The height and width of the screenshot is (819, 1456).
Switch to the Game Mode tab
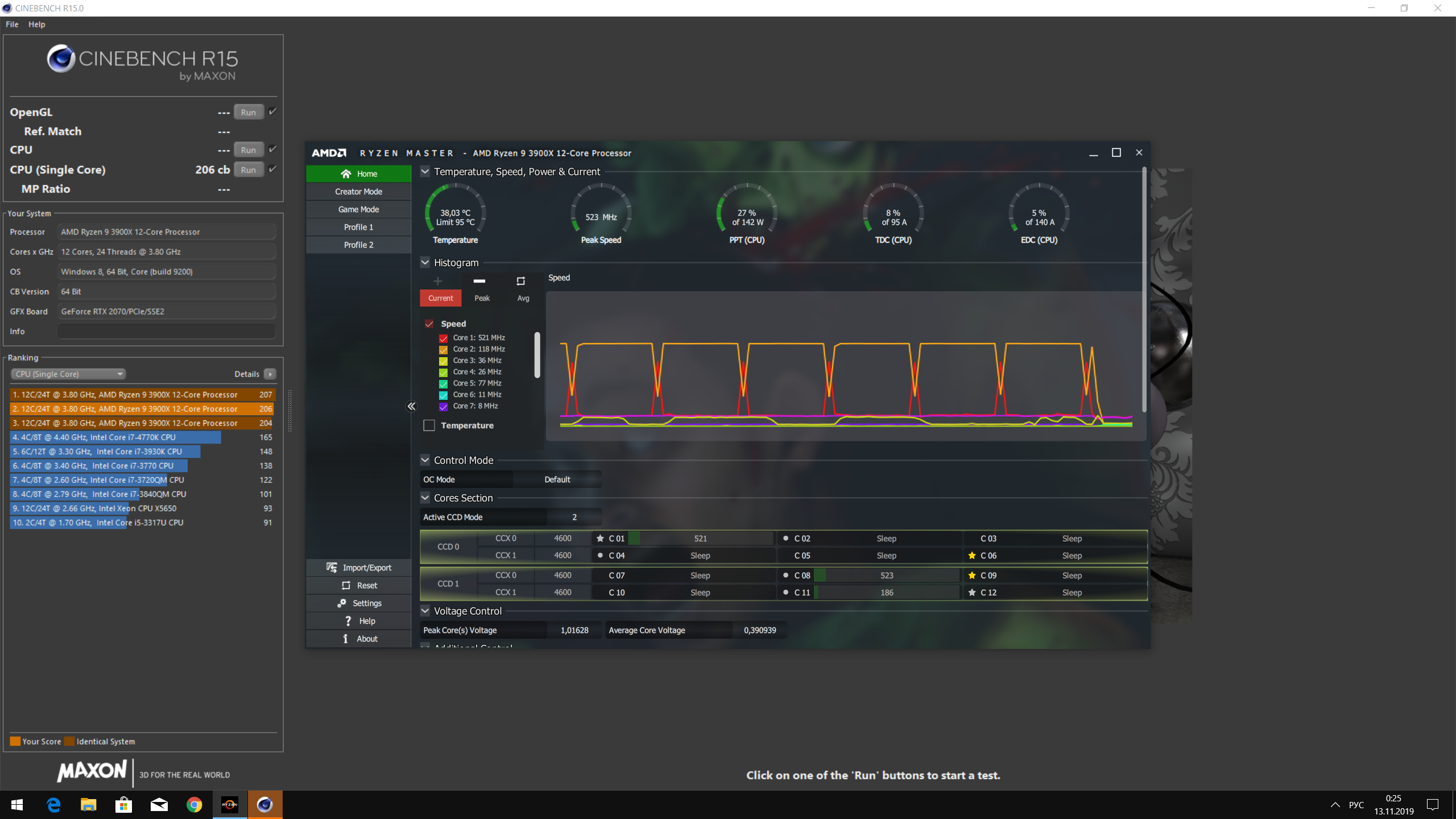coord(358,209)
